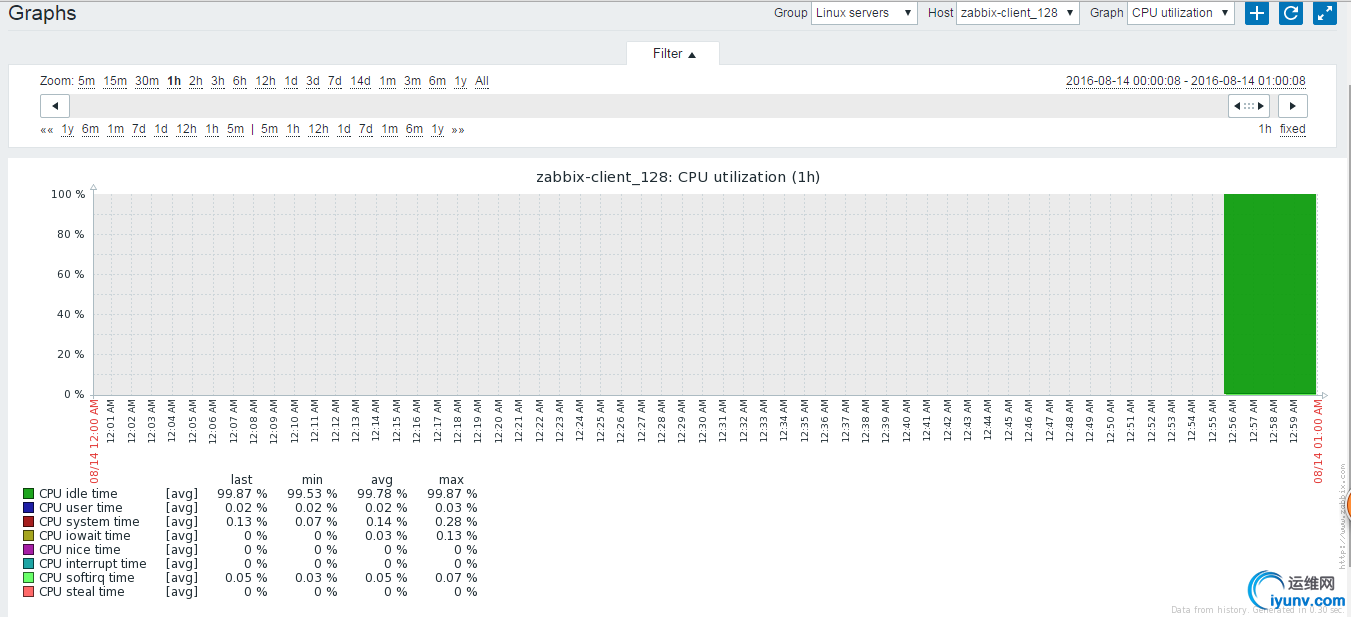Click CPU idle time green legend swatch
The image size is (1351, 617).
click(29, 494)
